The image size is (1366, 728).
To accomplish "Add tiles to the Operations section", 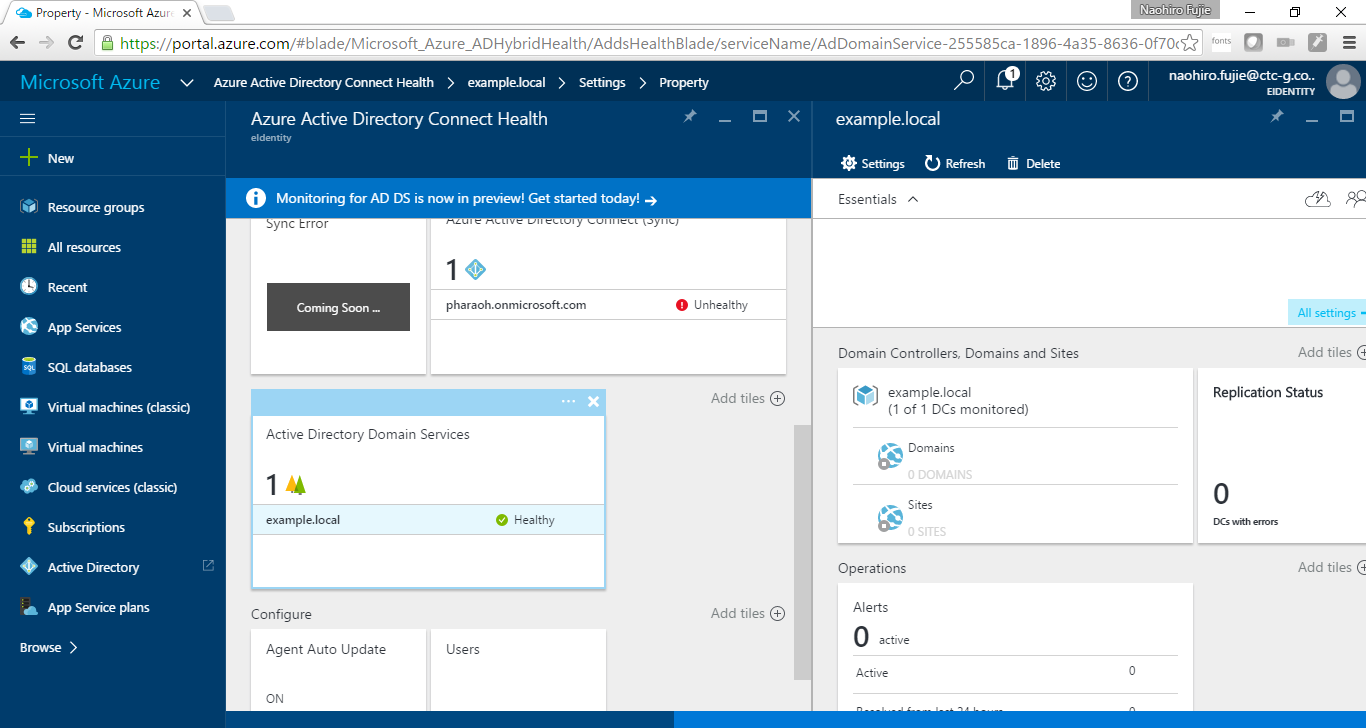I will click(1331, 567).
